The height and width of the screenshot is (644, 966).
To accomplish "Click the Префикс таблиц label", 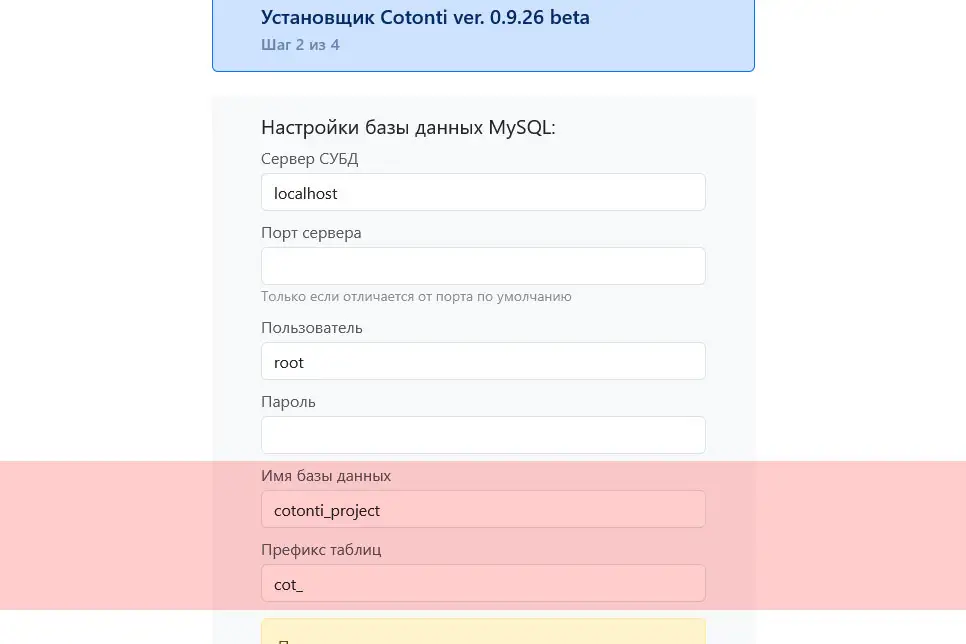I will coord(321,549).
